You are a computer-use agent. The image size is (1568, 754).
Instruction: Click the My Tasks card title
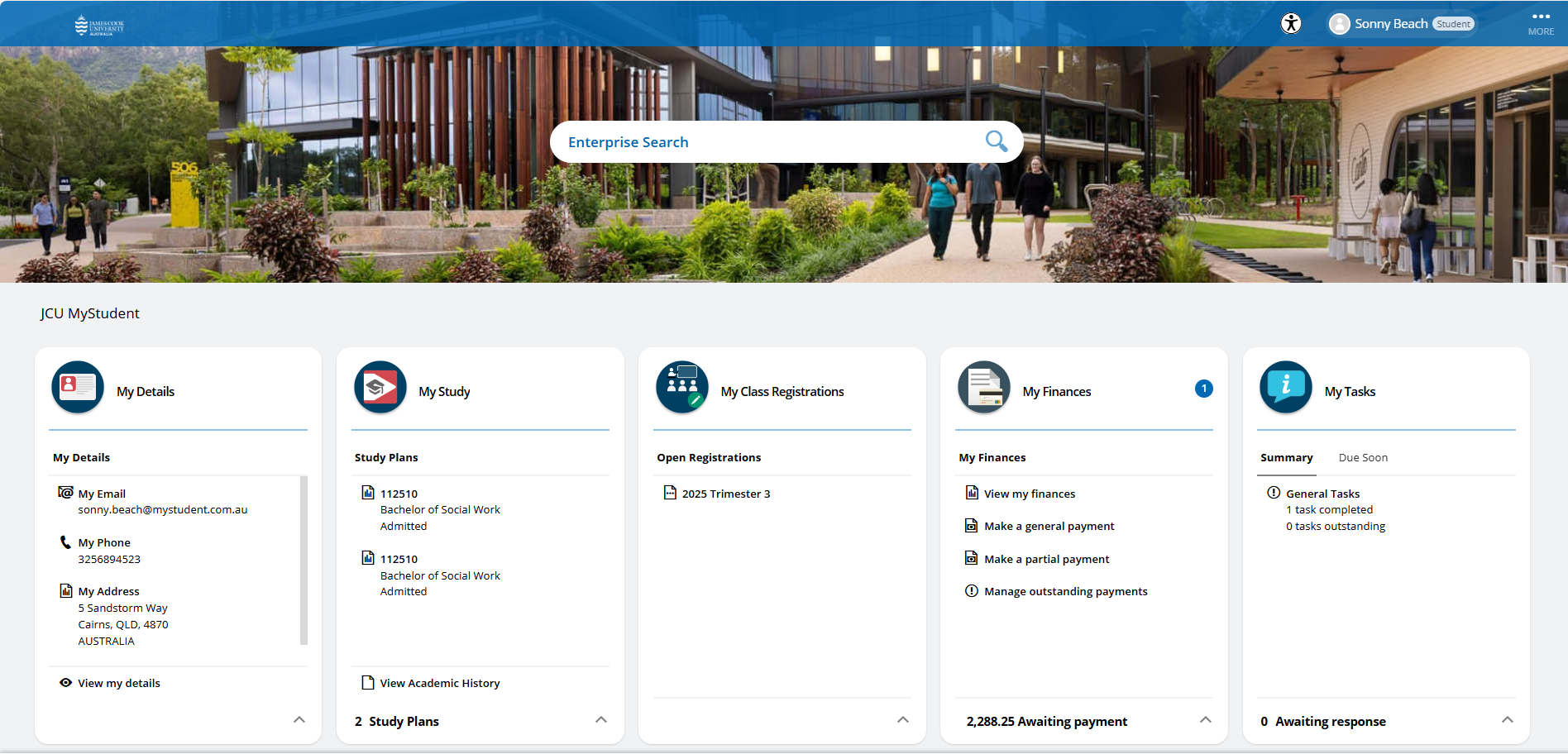(1350, 392)
